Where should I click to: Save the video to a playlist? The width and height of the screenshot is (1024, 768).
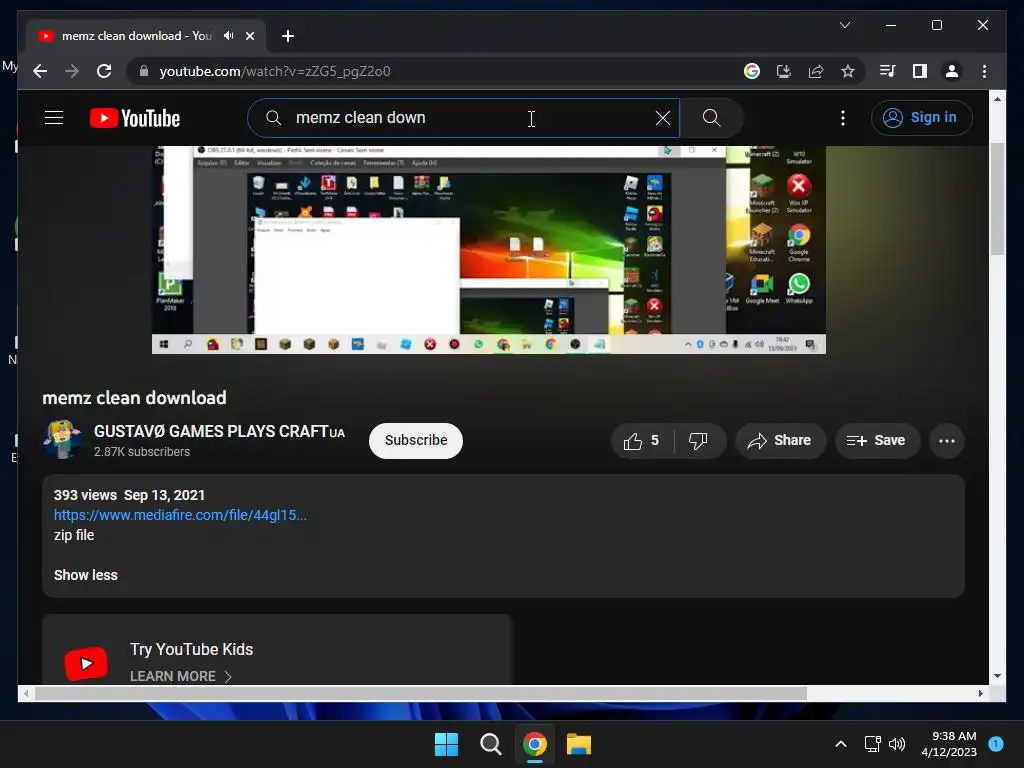pos(877,441)
